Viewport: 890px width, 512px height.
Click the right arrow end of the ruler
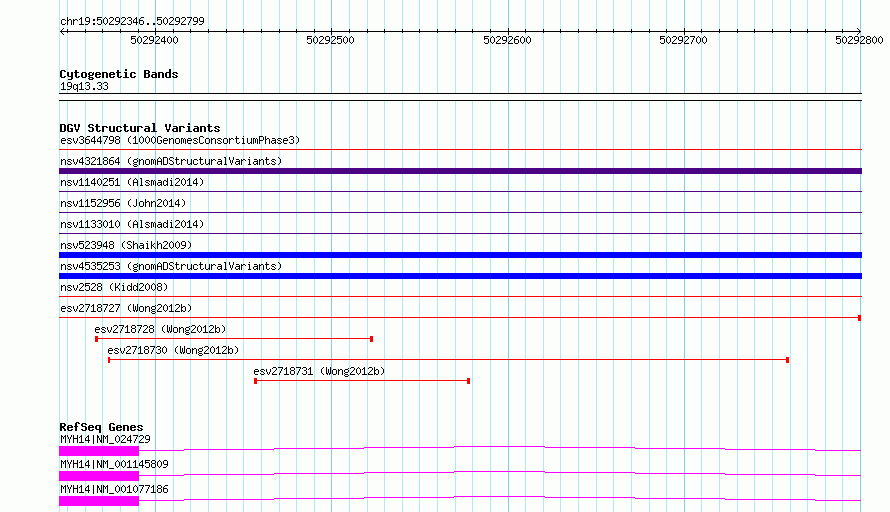[x=859, y=31]
